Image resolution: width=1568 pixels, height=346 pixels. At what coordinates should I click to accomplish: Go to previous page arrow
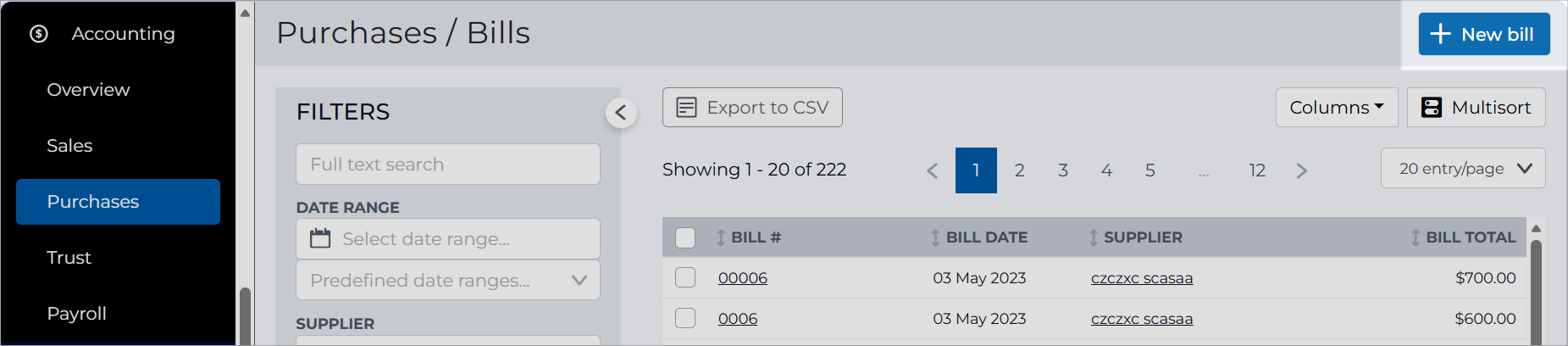point(933,170)
